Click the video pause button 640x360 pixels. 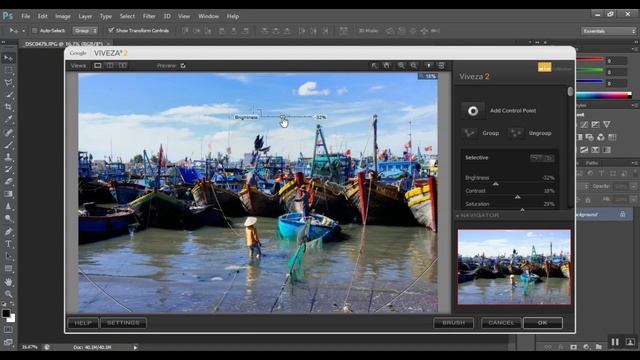[615, 342]
